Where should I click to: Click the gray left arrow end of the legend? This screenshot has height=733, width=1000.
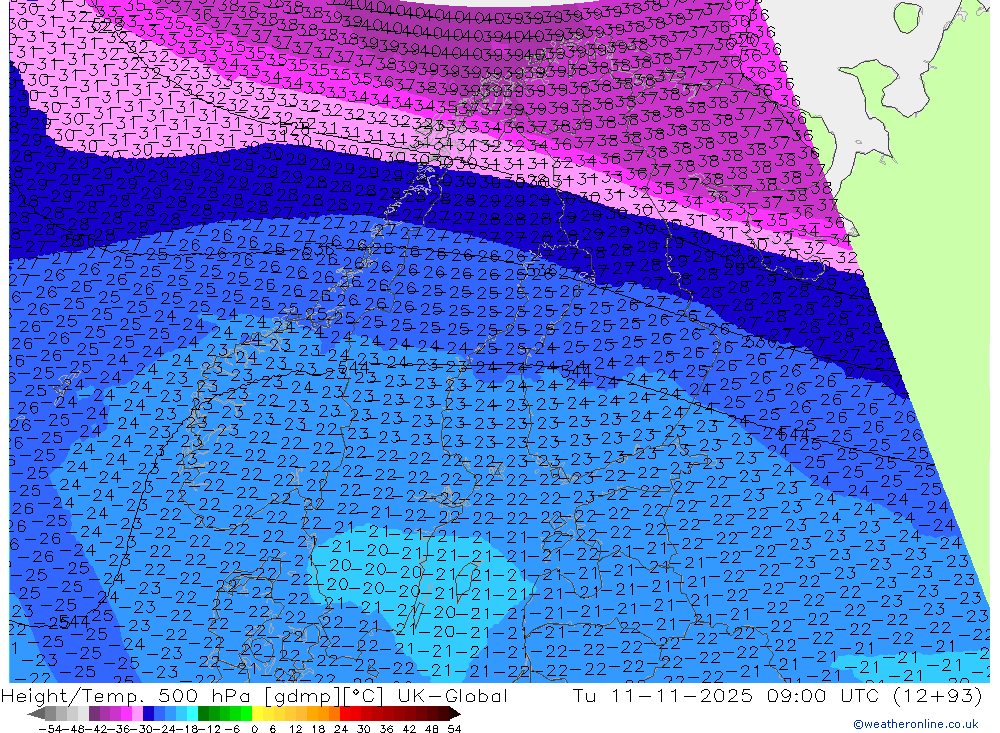[36, 714]
